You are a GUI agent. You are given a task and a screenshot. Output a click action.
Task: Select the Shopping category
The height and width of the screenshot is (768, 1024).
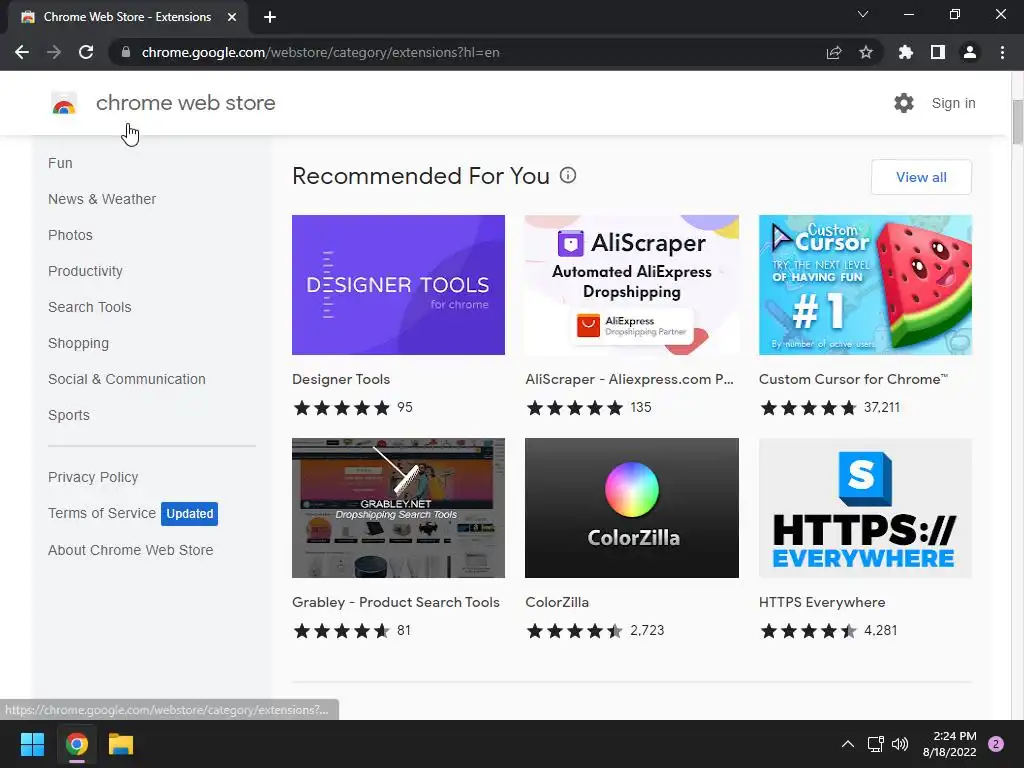pyautogui.click(x=78, y=343)
